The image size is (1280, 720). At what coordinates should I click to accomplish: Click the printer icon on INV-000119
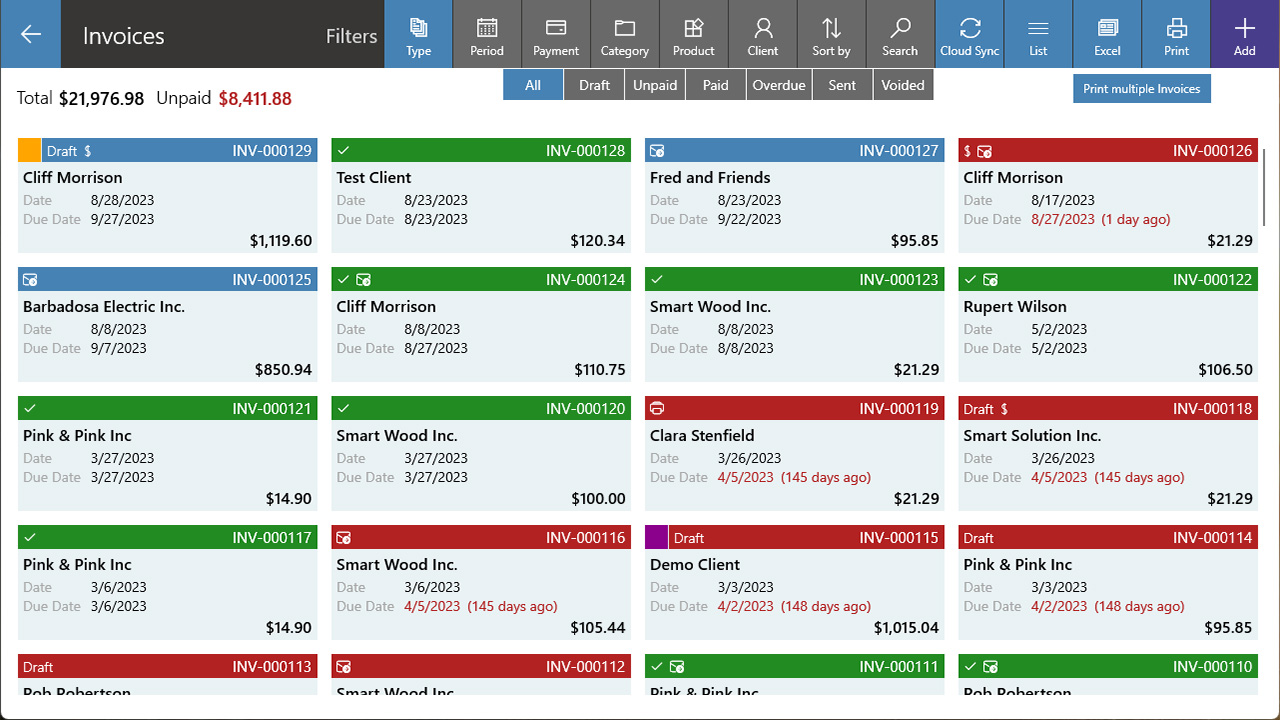tap(657, 409)
